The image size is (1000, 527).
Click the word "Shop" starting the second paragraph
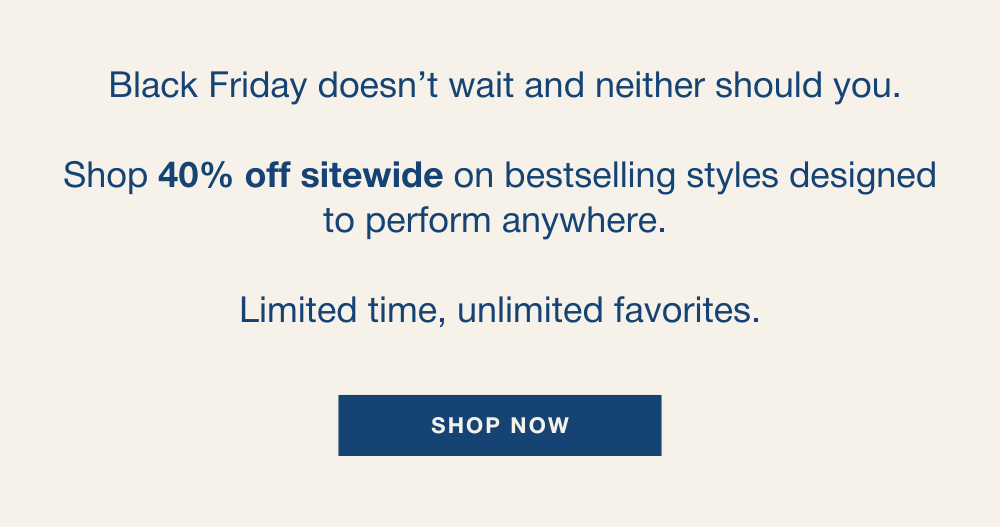click(x=105, y=176)
